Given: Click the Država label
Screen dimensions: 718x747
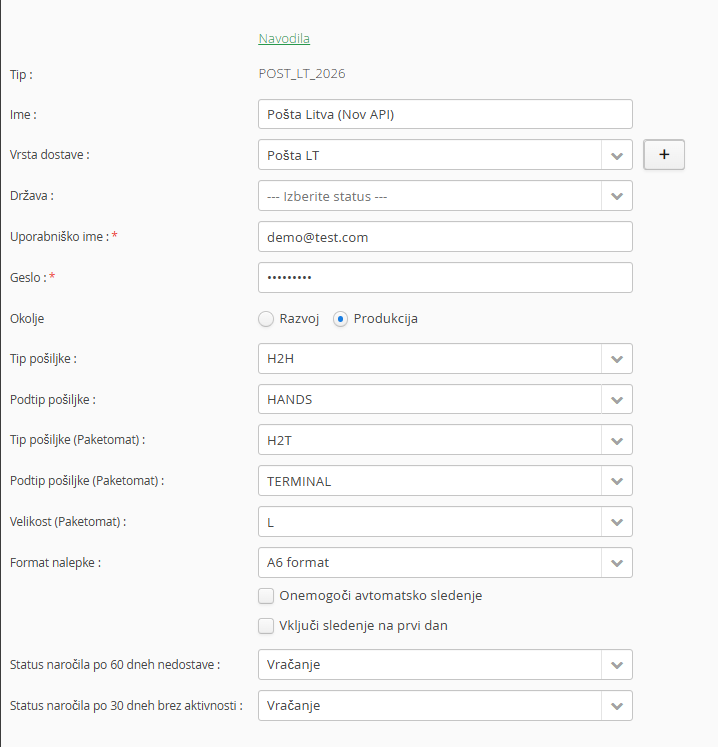Looking at the screenshot, I should click(x=32, y=196).
